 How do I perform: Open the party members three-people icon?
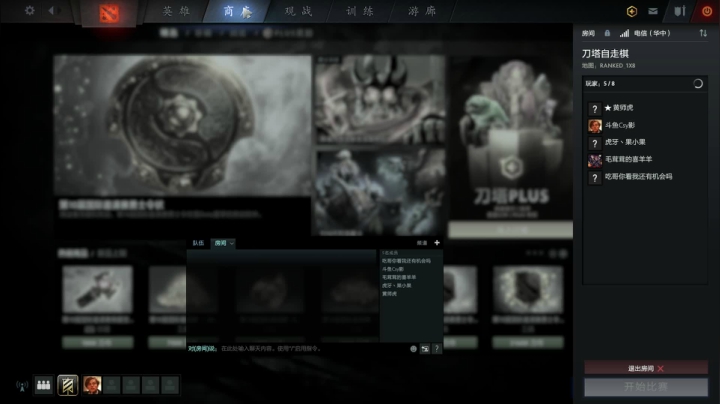coord(44,385)
